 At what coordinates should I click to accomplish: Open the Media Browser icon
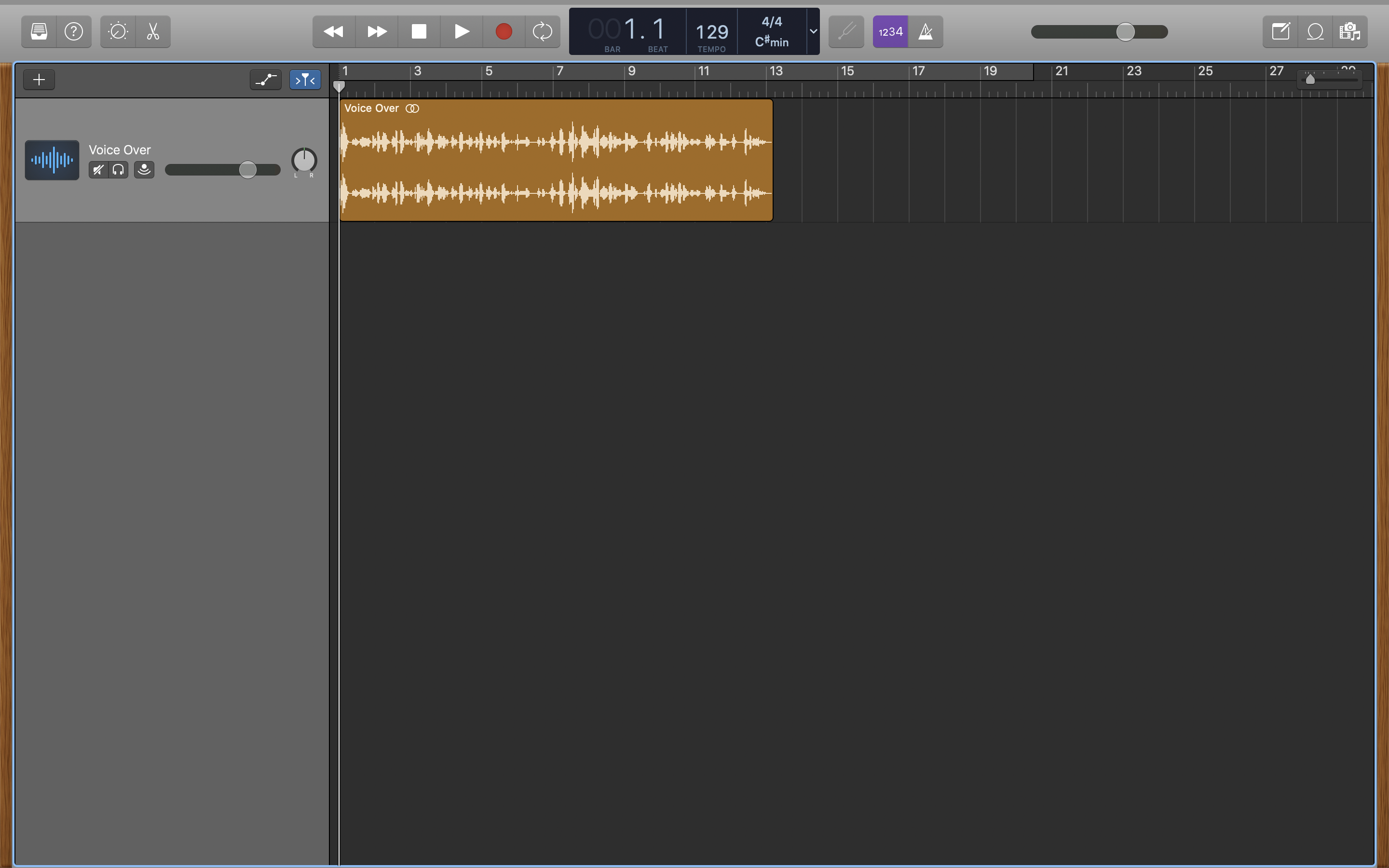pos(1350,31)
